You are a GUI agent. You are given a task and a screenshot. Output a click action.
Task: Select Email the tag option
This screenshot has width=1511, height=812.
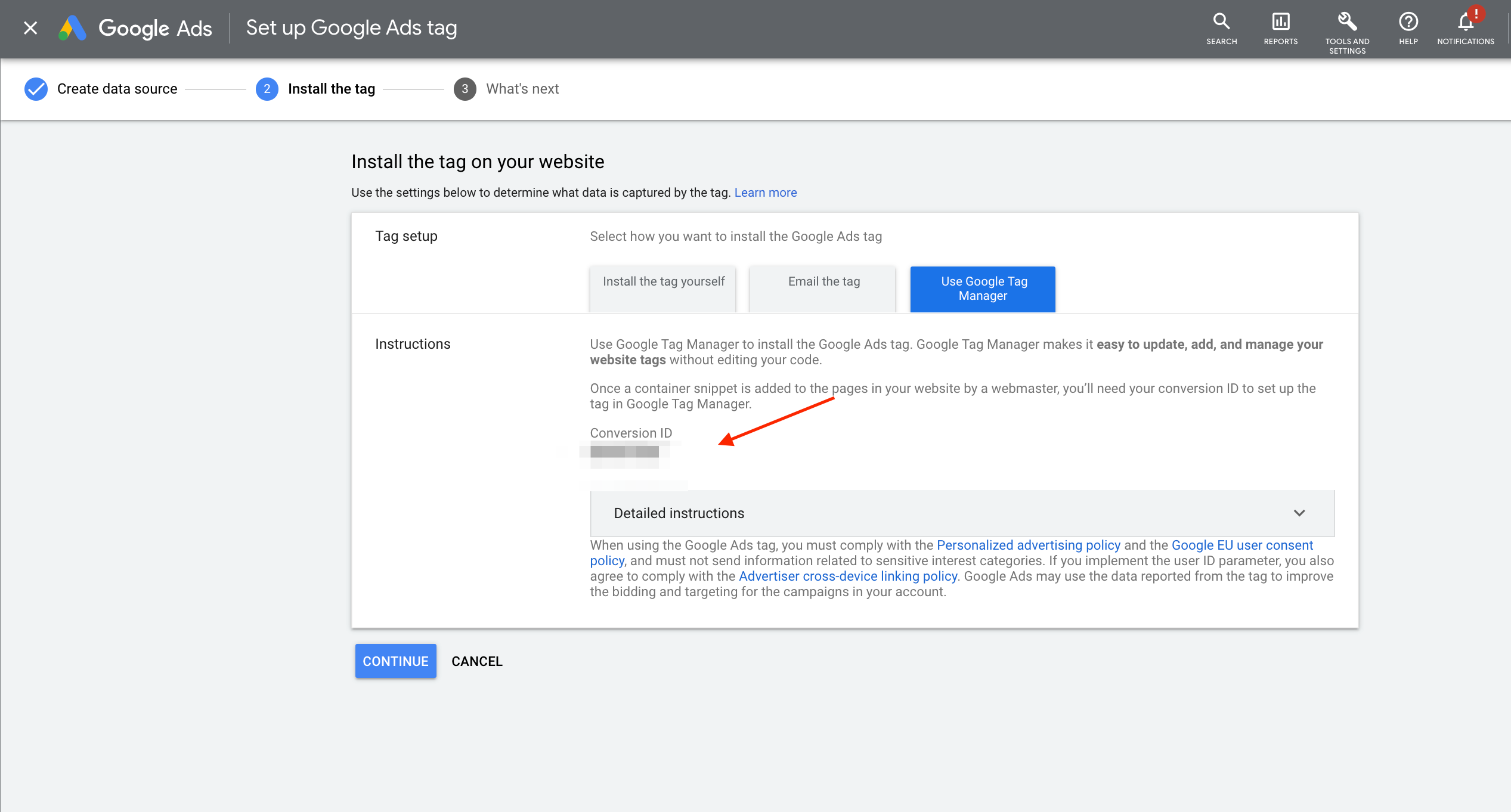click(823, 288)
